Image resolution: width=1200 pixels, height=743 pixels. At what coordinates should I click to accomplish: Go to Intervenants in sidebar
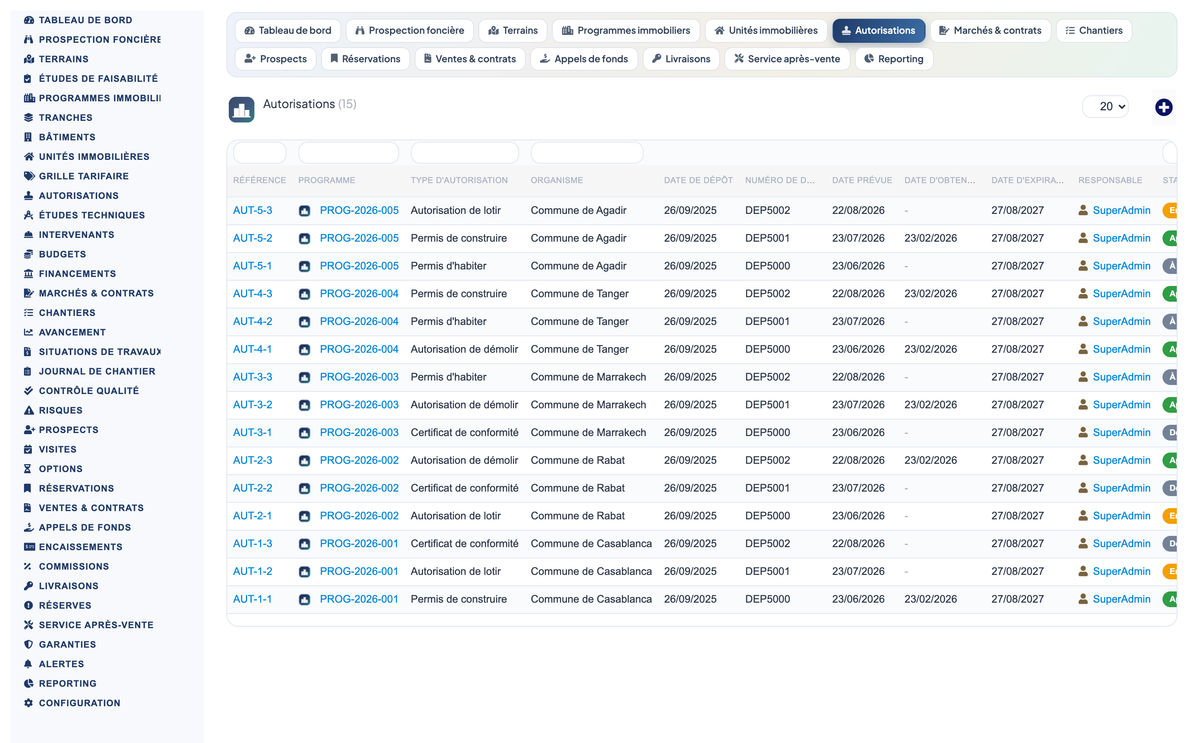pyautogui.click(x=76, y=235)
